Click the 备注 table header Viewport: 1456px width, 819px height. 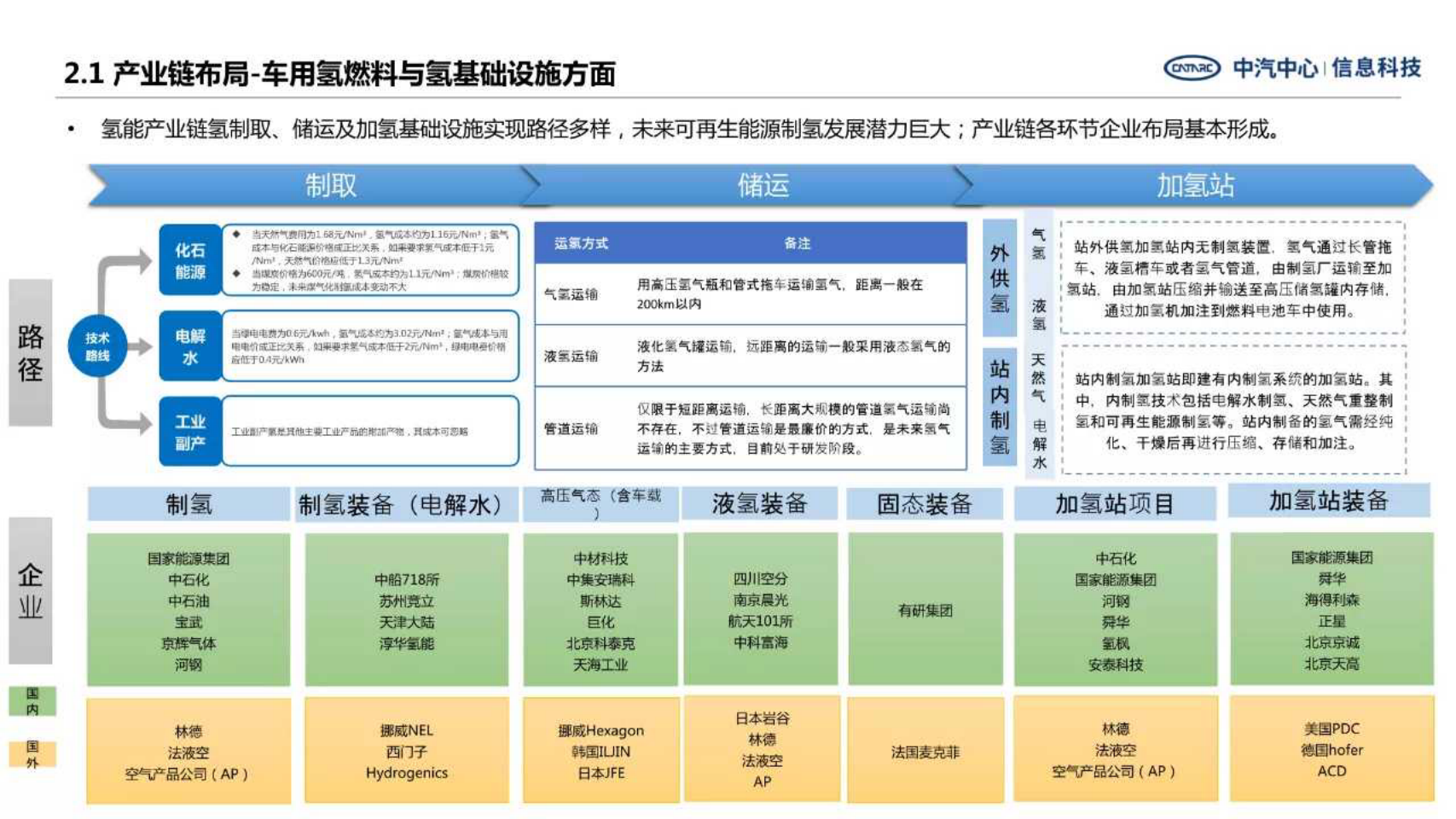point(797,243)
